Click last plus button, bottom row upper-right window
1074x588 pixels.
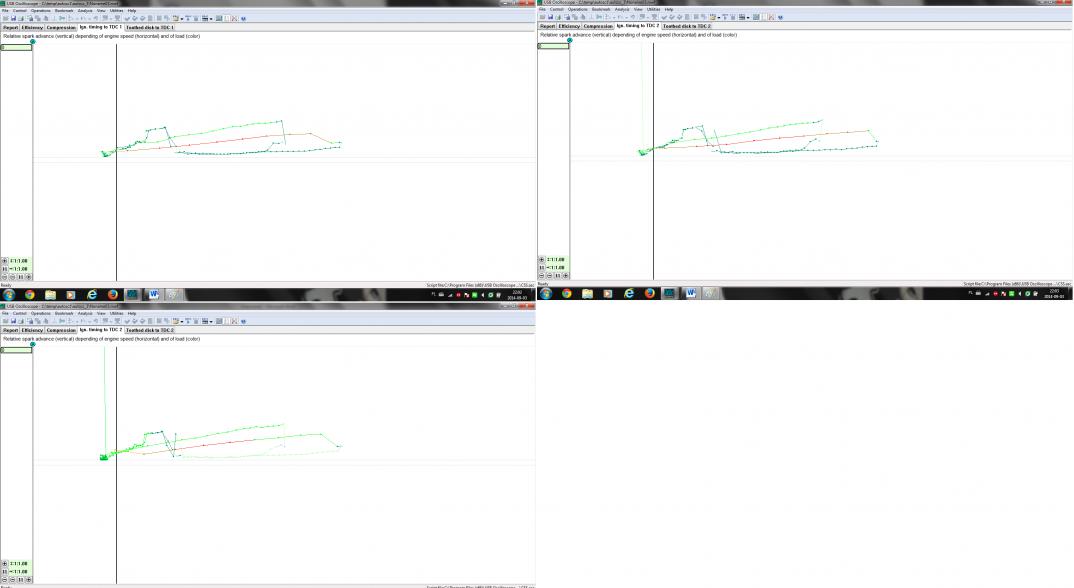click(x=566, y=275)
